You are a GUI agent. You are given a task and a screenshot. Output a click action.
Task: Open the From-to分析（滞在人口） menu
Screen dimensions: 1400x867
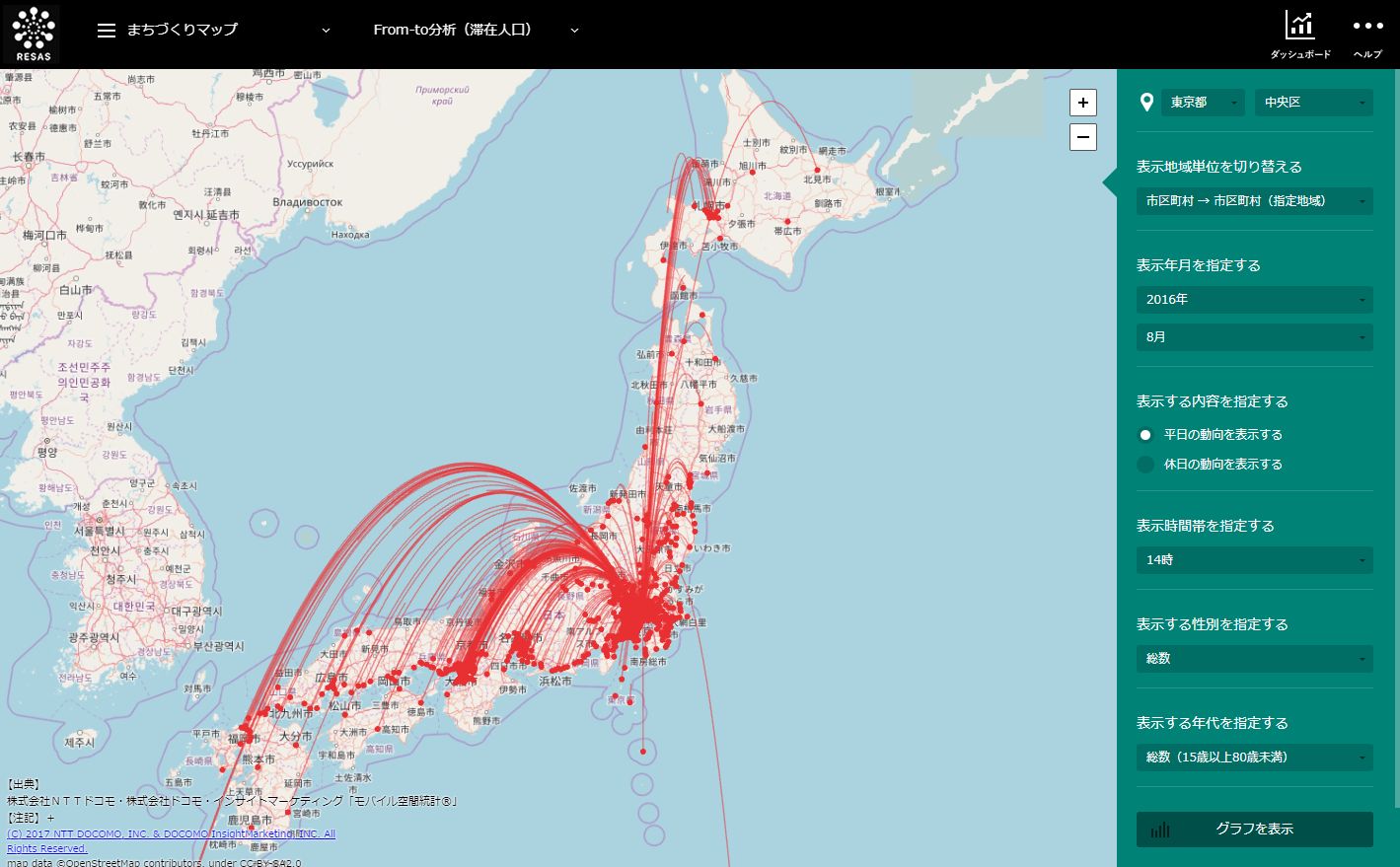(x=476, y=31)
